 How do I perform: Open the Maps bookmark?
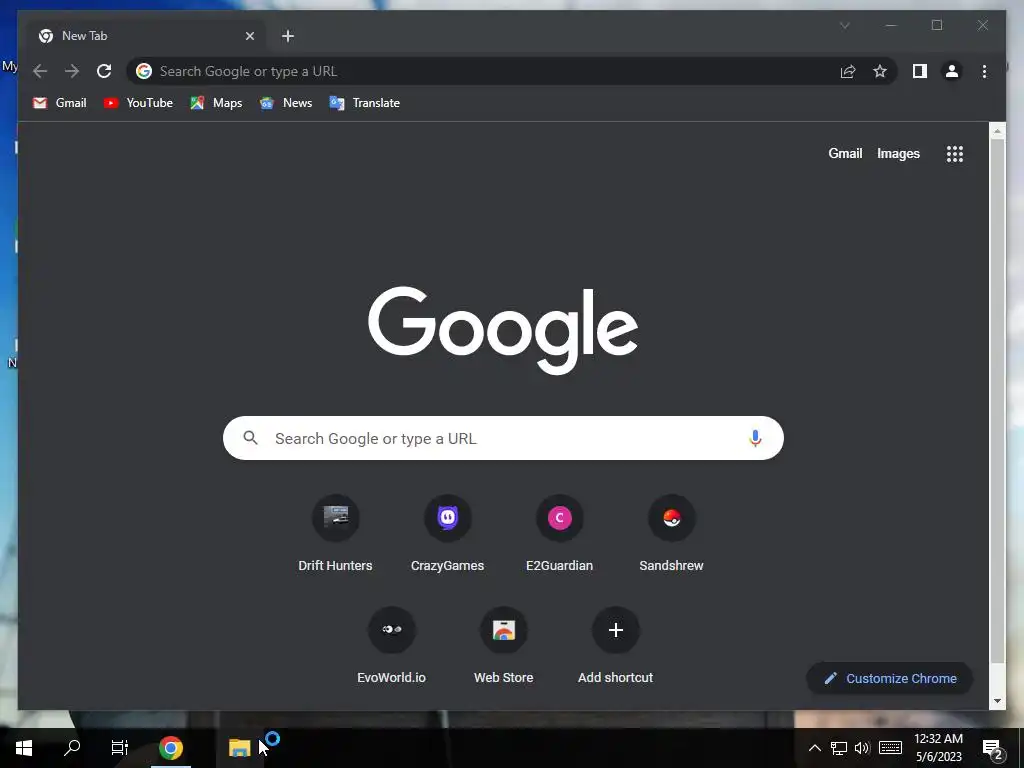click(216, 103)
